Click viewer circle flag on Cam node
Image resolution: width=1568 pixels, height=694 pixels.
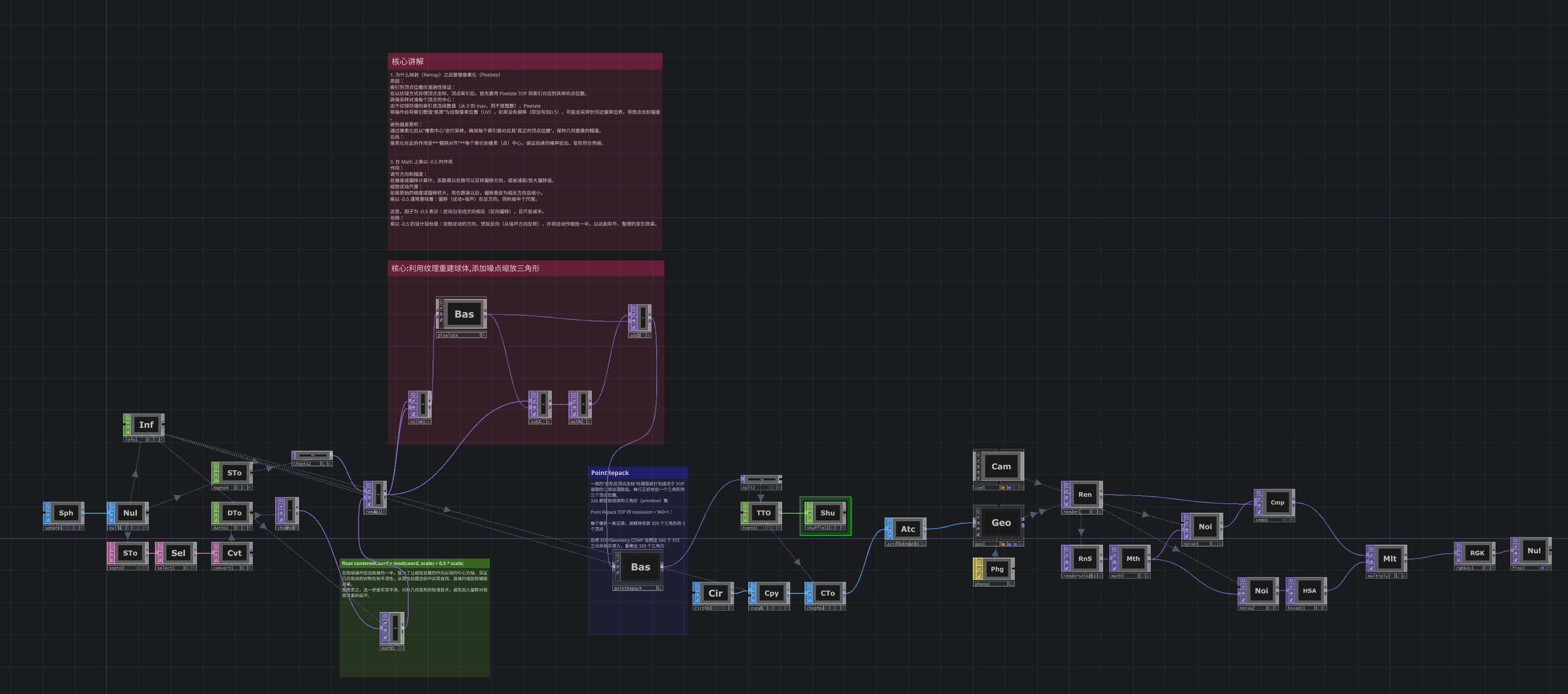978,456
